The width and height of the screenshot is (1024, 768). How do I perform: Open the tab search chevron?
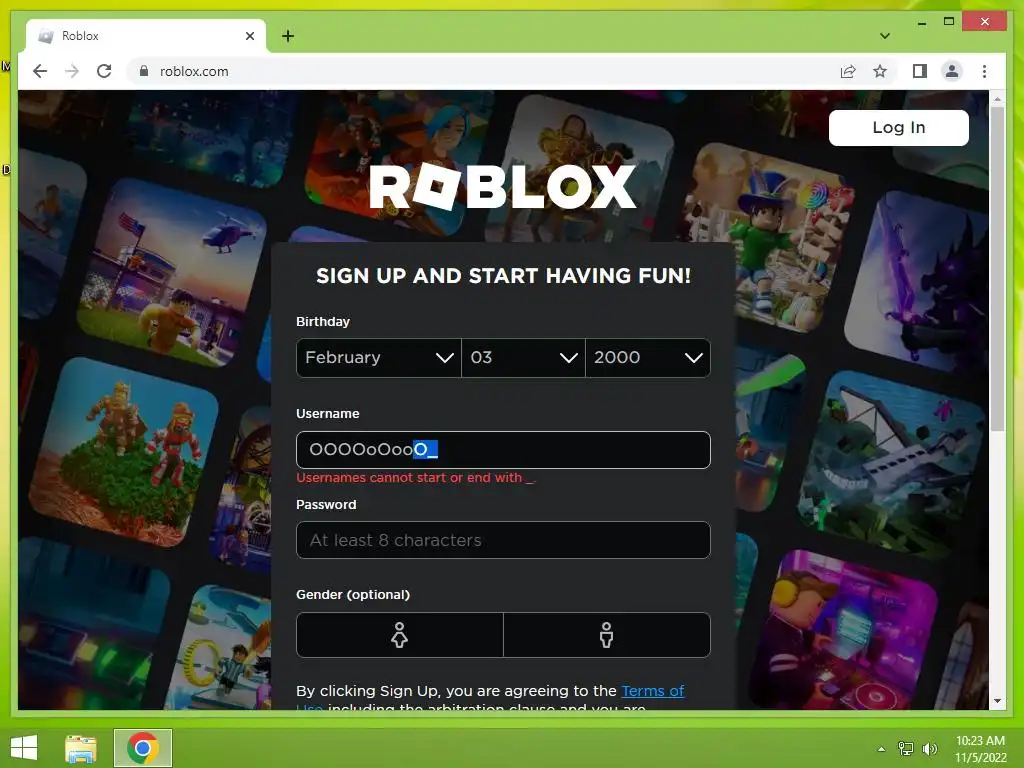tap(885, 36)
